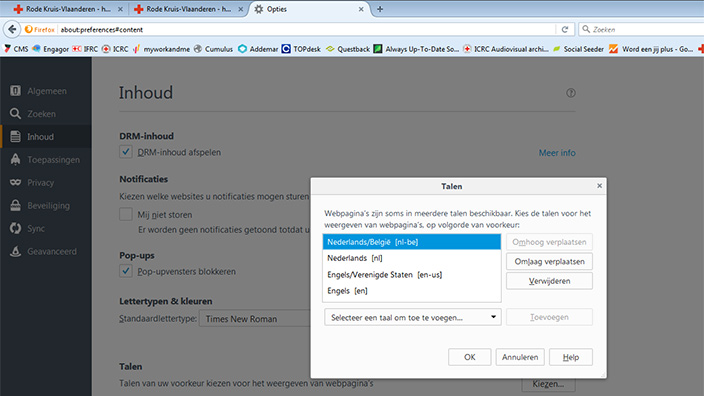
Task: Click Omhoog verplaatsen button
Action: click(x=549, y=242)
